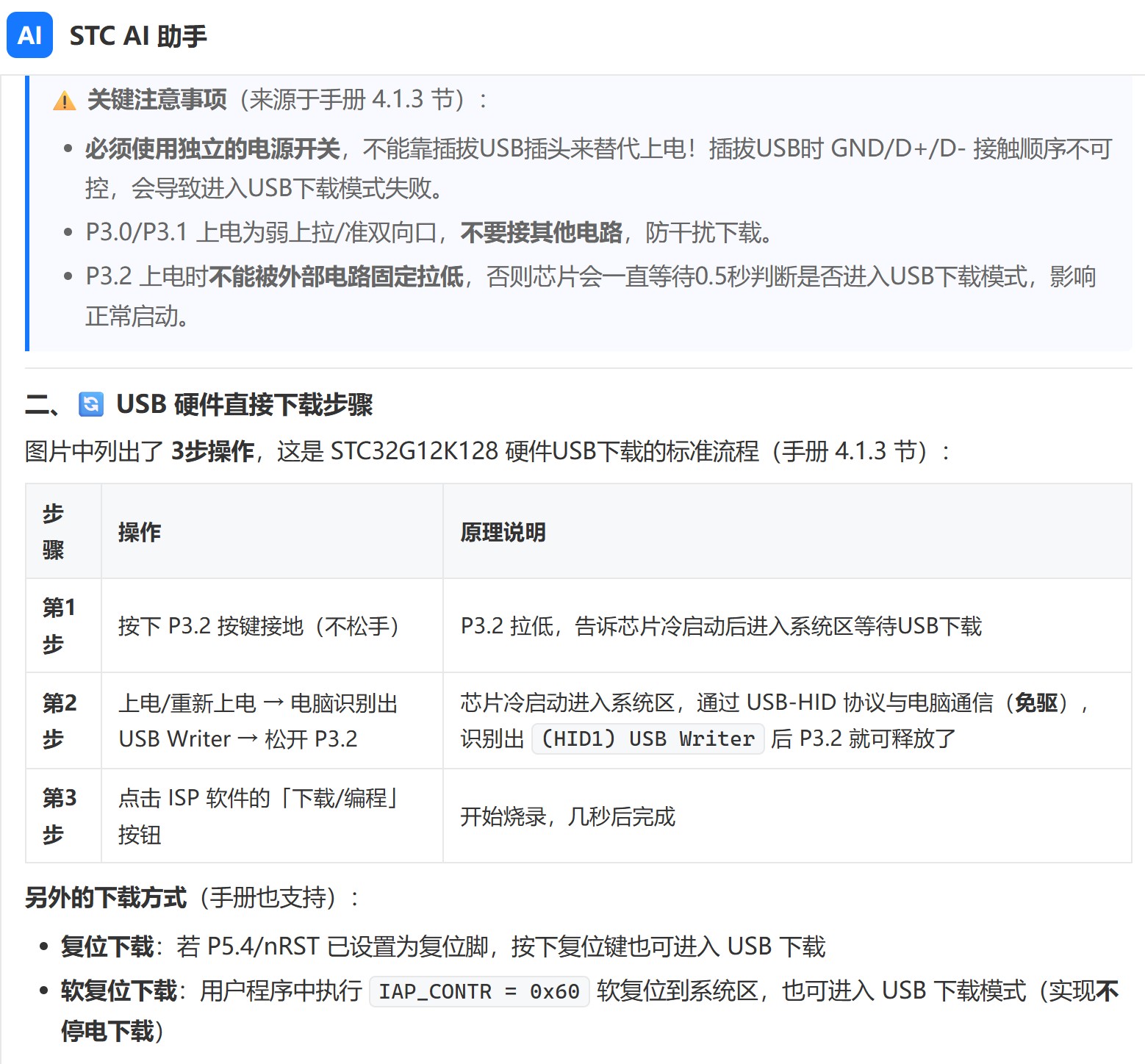The image size is (1145, 1064).
Task: Click the 第3步 table cell
Action: tap(63, 816)
